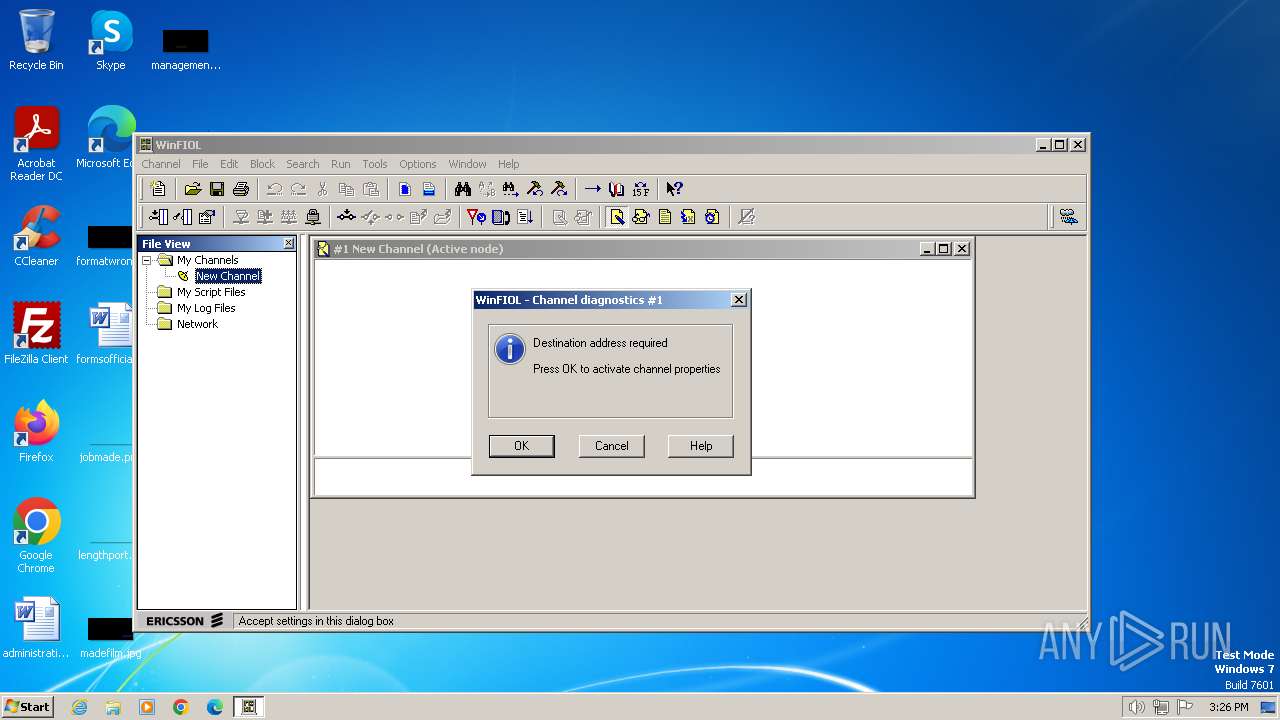Select the CCleaner desktop icon

(x=36, y=236)
